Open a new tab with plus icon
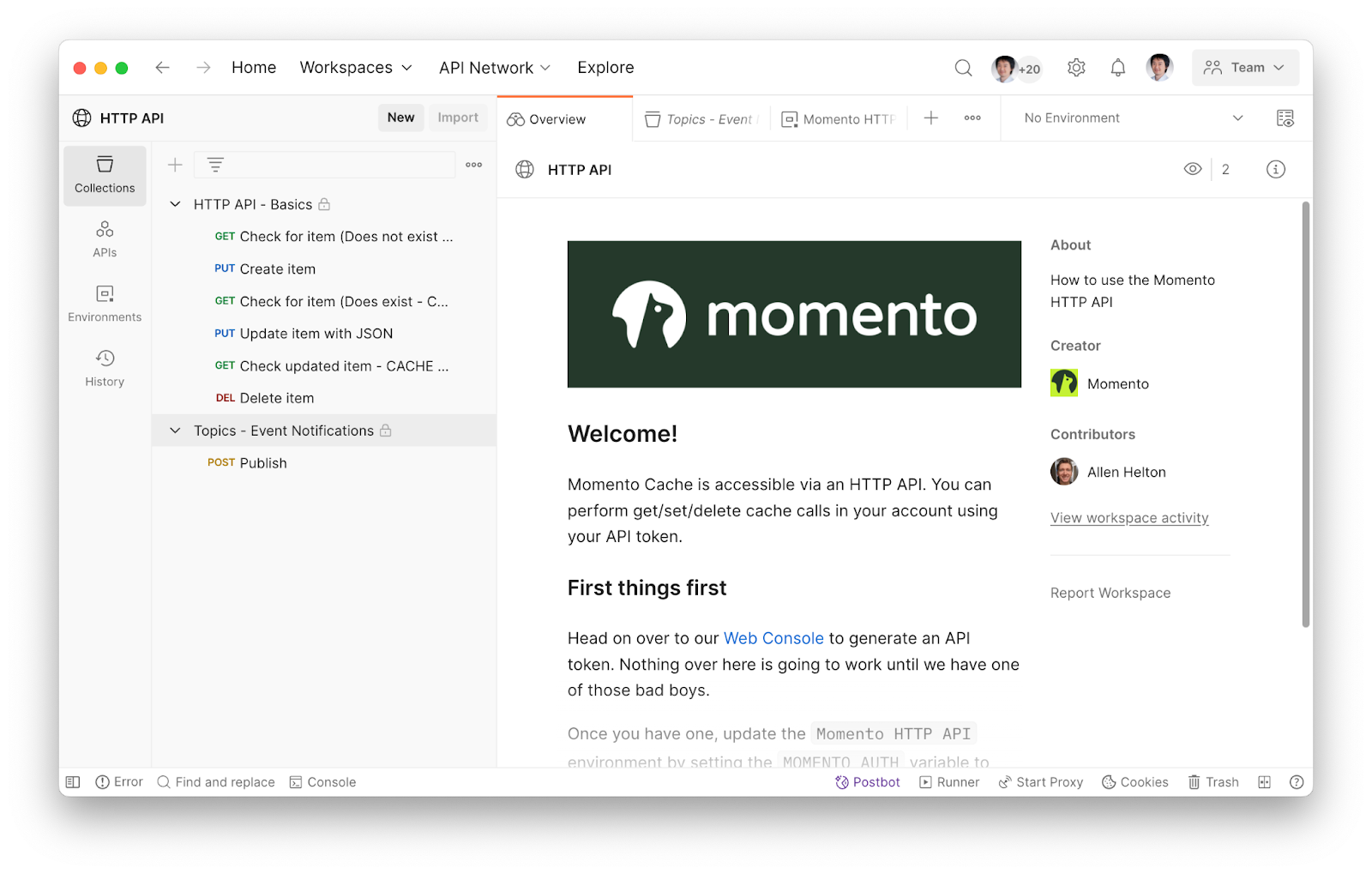1372x874 pixels. point(930,118)
